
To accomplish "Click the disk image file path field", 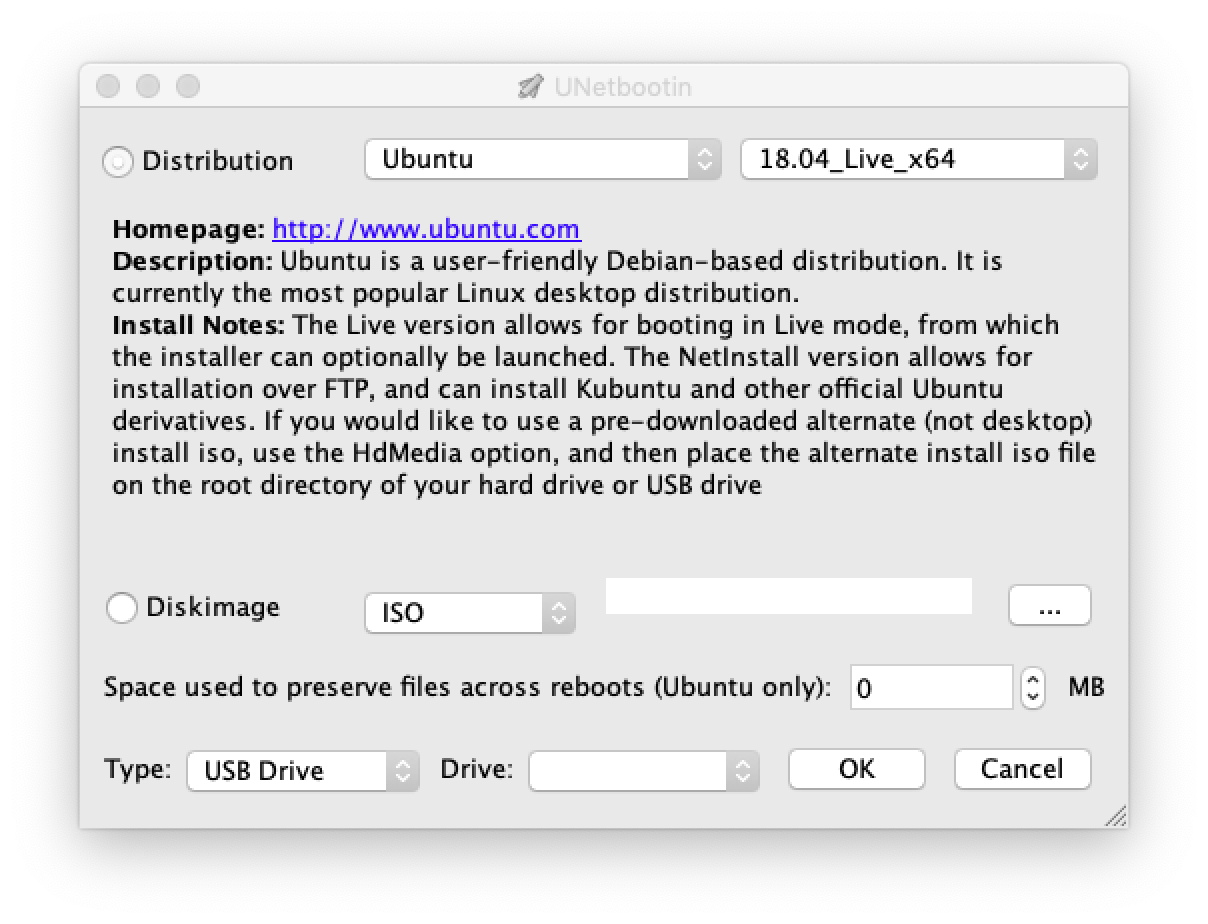I will [789, 596].
